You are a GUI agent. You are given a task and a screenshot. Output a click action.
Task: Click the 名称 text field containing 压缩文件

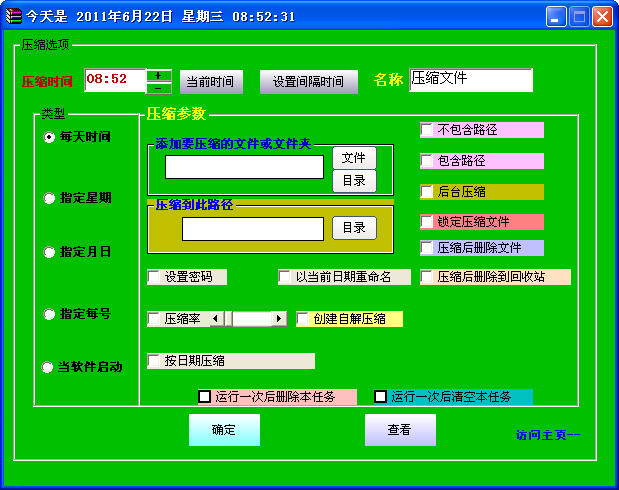[471, 80]
